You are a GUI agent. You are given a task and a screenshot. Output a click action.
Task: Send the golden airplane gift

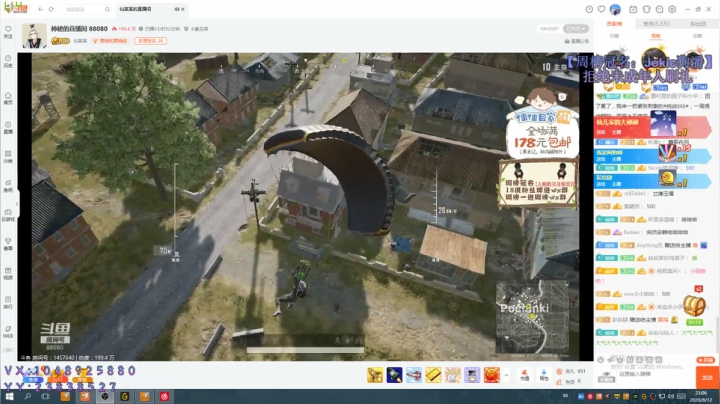[x=375, y=375]
